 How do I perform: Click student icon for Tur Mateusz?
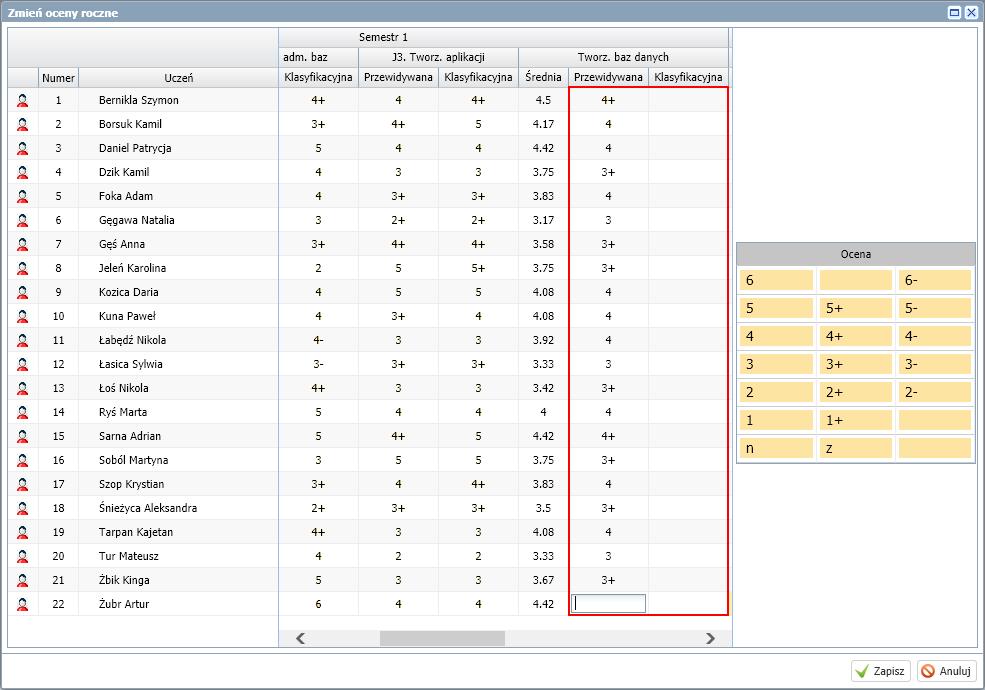(23, 556)
